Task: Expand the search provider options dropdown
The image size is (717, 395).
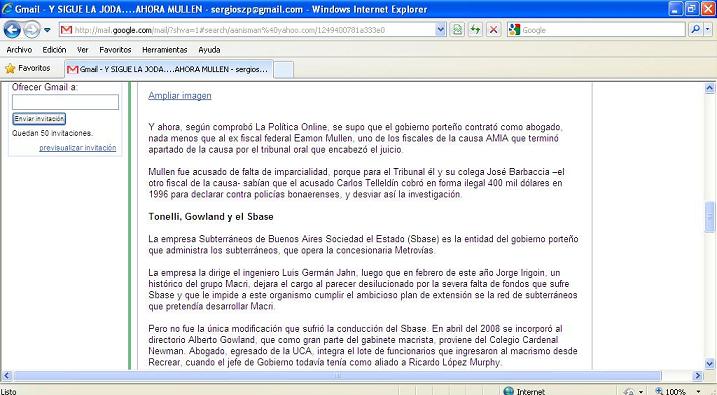Action: coord(708,30)
